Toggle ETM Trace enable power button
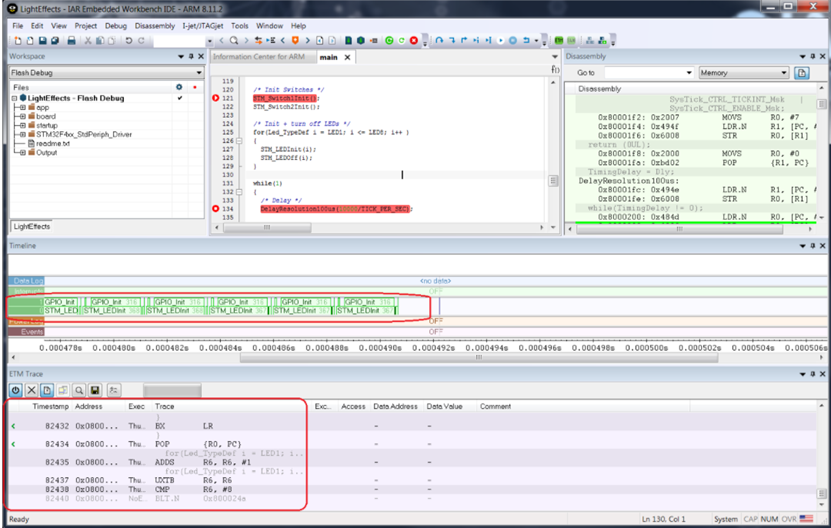This screenshot has width=831, height=528. coord(15,391)
